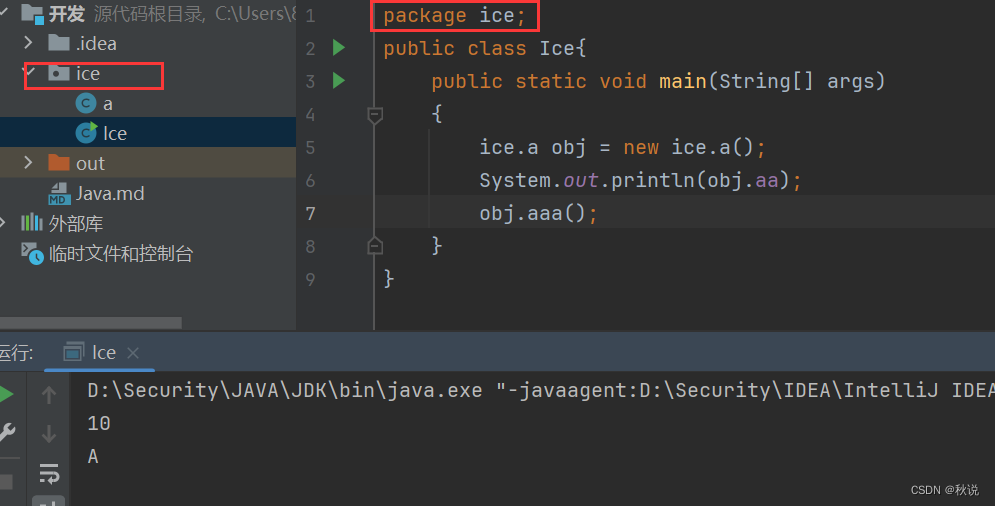The height and width of the screenshot is (506, 995).
Task: Click line number 7 in gutter
Action: [x=310, y=213]
